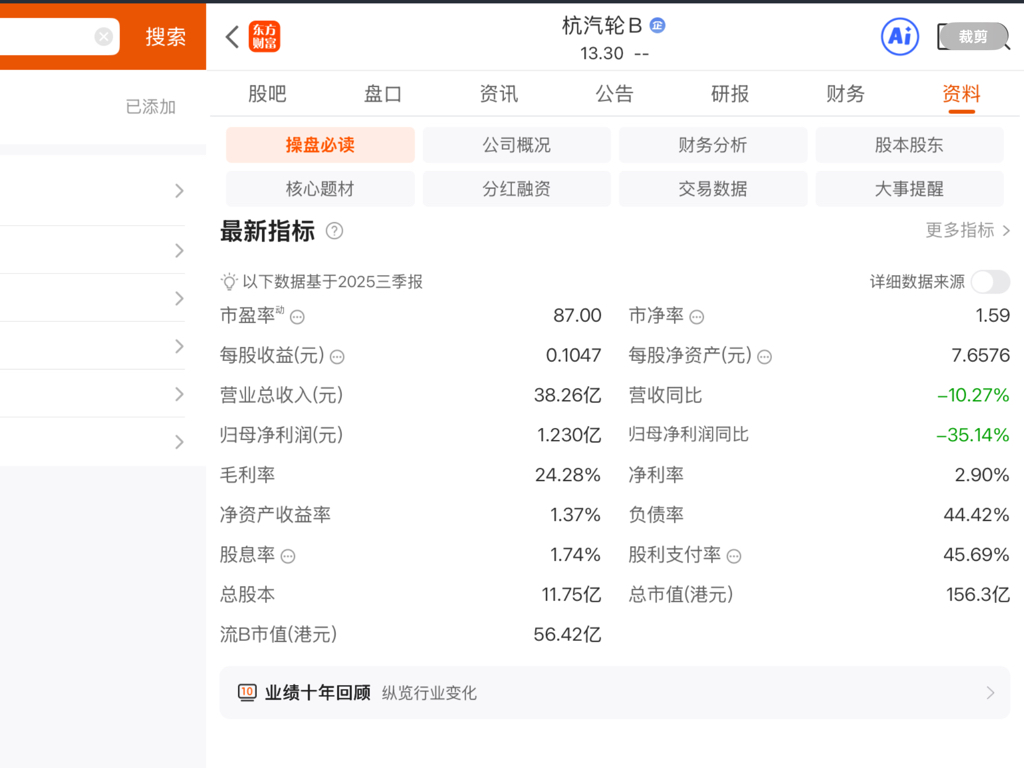Switch to 资讯 tab

pos(498,93)
